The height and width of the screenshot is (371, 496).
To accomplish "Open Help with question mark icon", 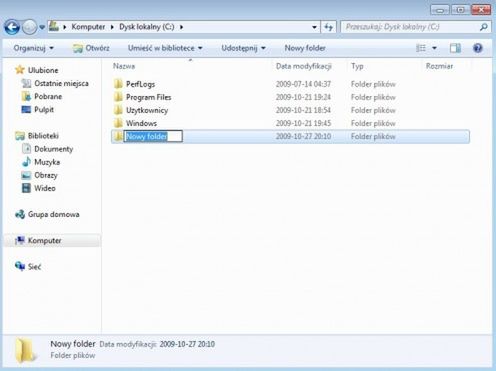I will [x=478, y=48].
